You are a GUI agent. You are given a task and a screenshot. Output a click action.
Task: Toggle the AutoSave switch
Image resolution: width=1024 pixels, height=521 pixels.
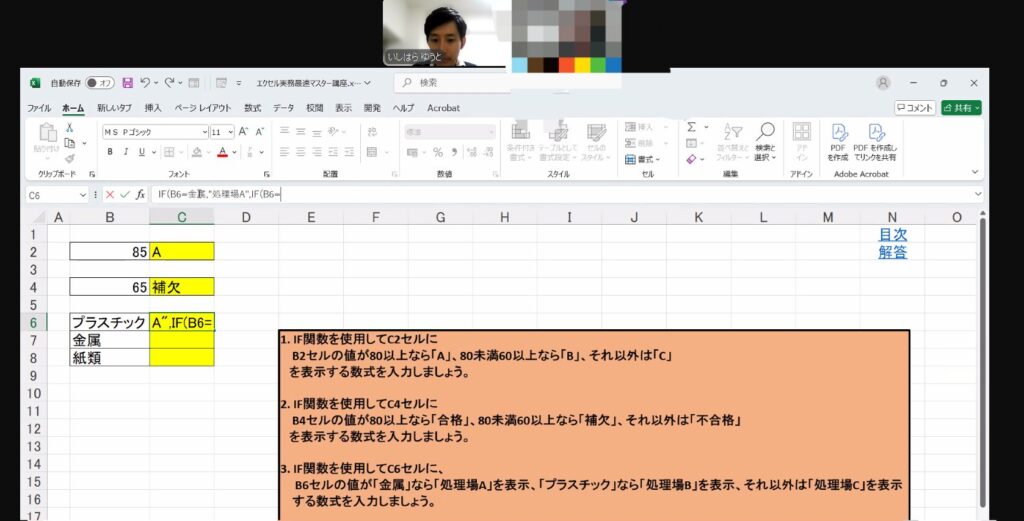point(99,83)
